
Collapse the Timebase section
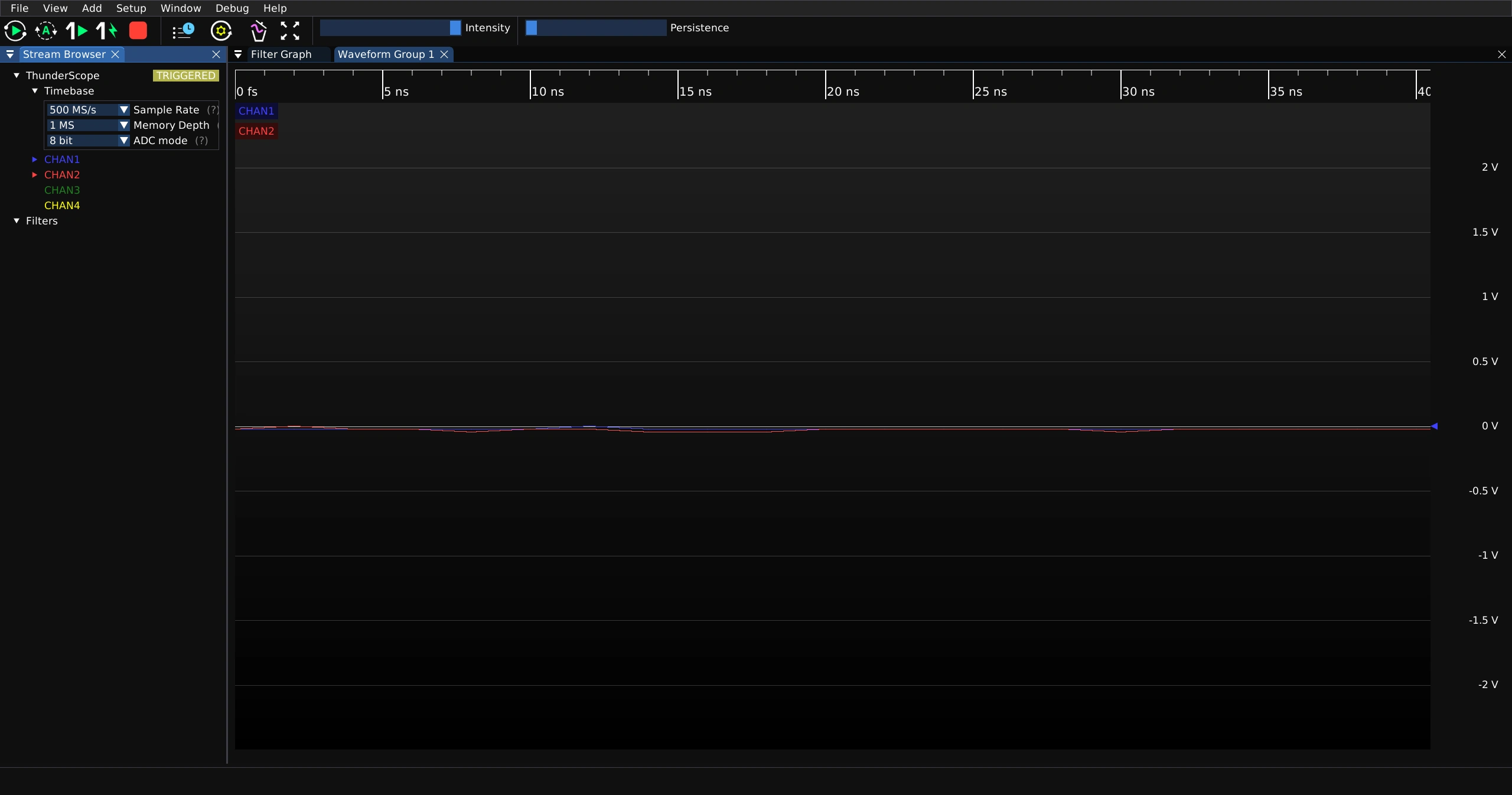coord(35,91)
